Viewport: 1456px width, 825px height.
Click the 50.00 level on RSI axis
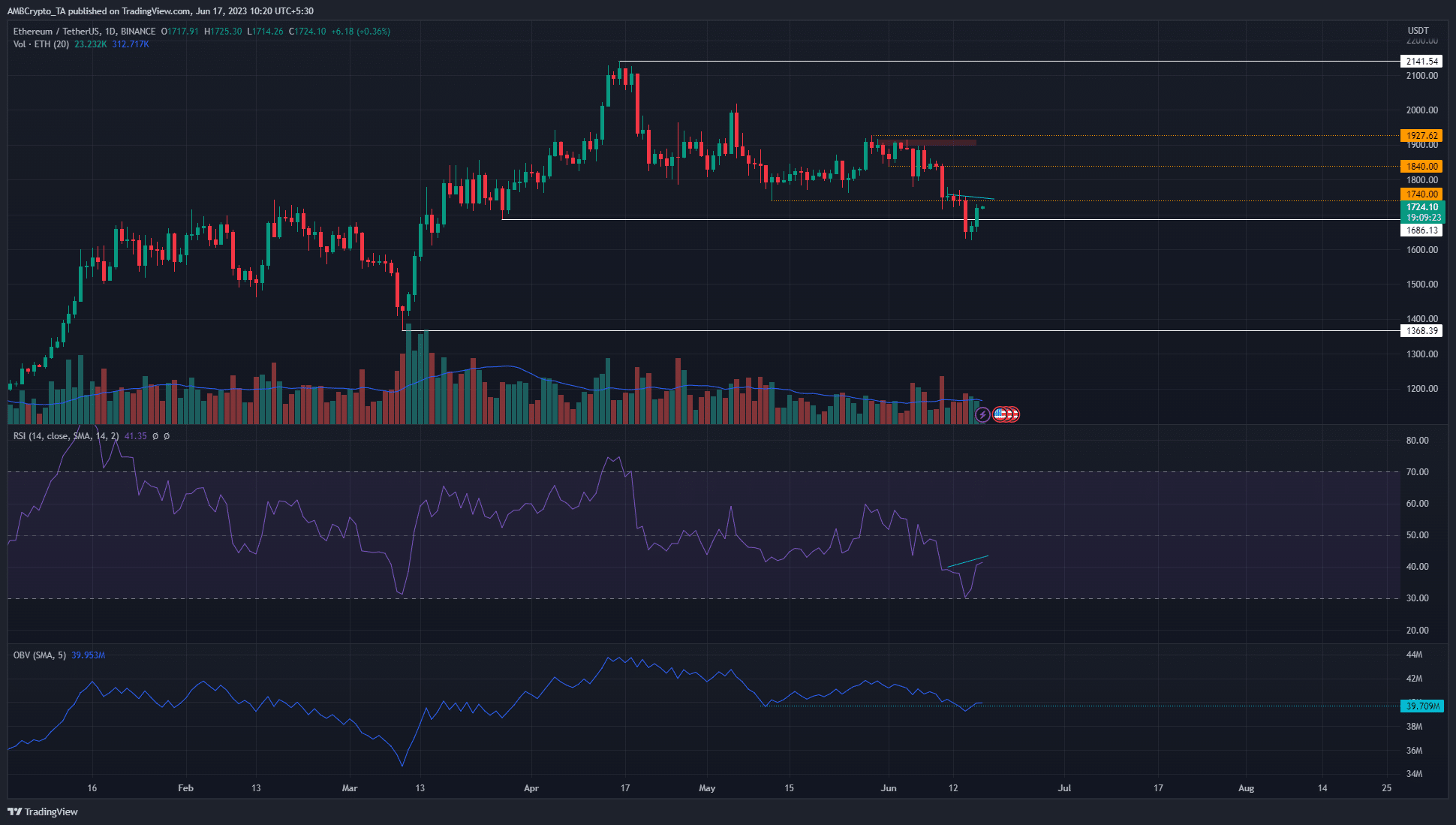tap(1417, 535)
